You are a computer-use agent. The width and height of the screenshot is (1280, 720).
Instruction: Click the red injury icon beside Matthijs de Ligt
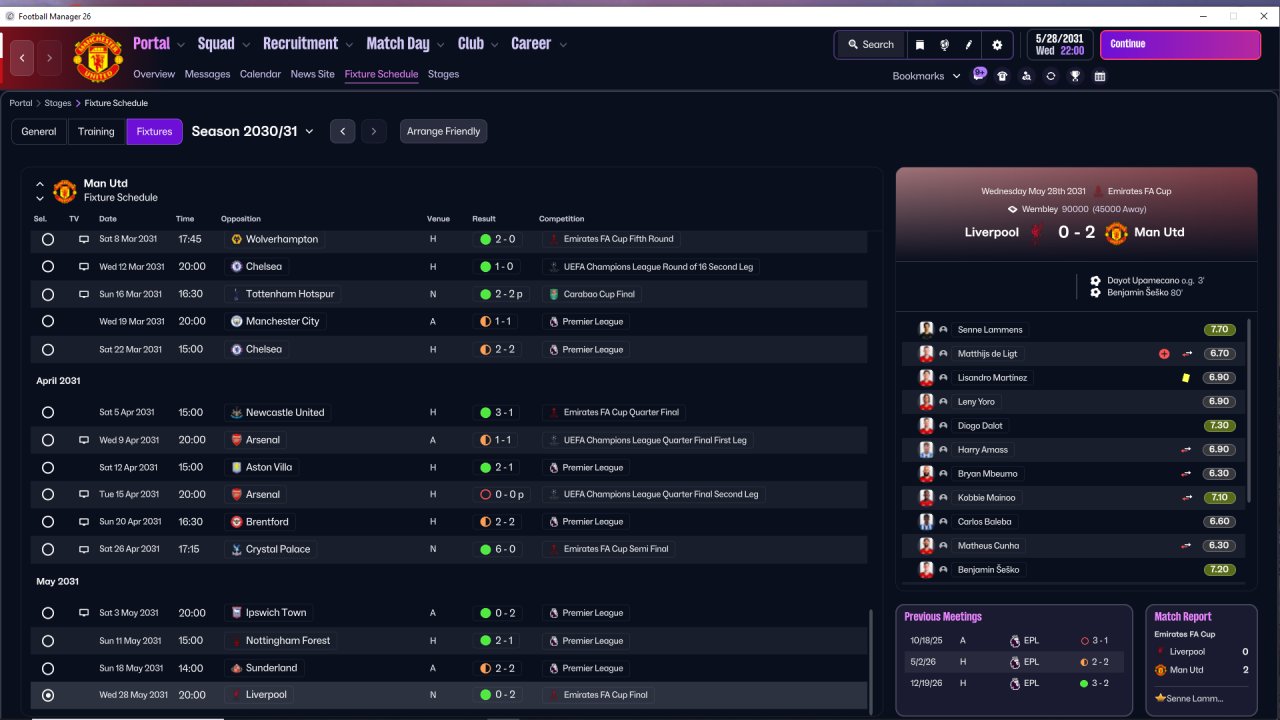[x=1164, y=354]
